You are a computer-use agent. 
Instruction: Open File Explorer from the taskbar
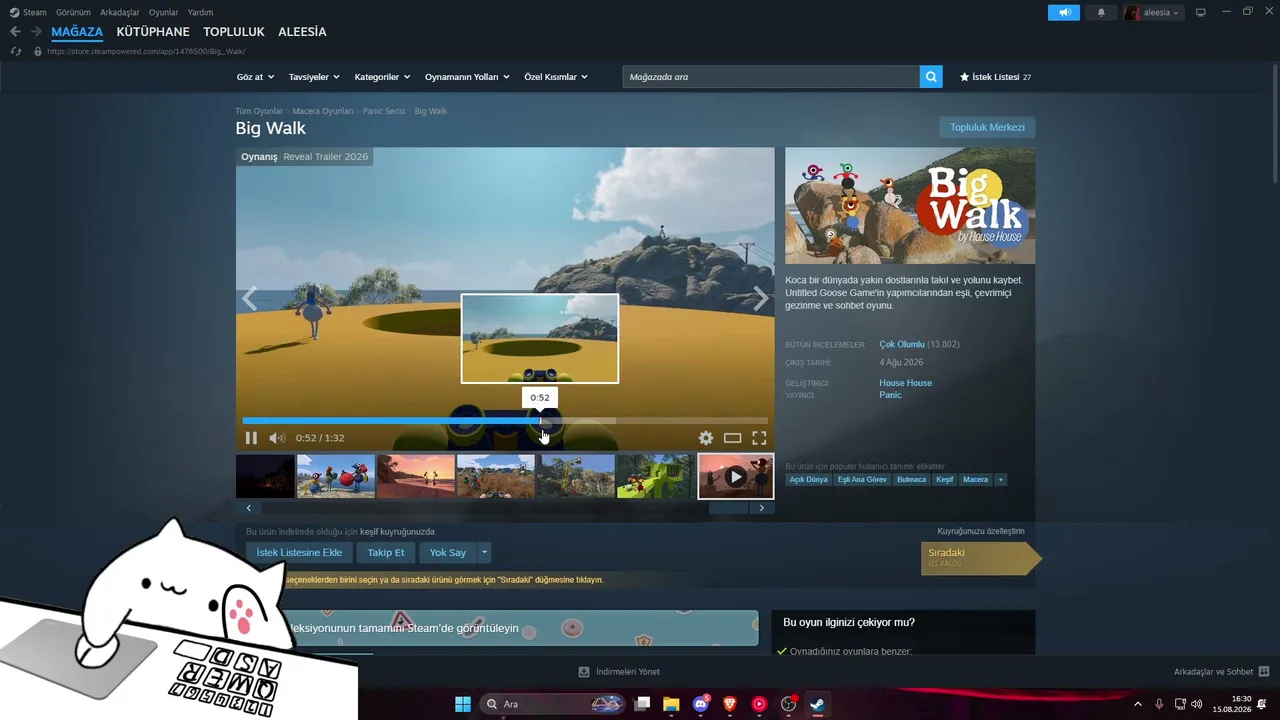pos(671,704)
